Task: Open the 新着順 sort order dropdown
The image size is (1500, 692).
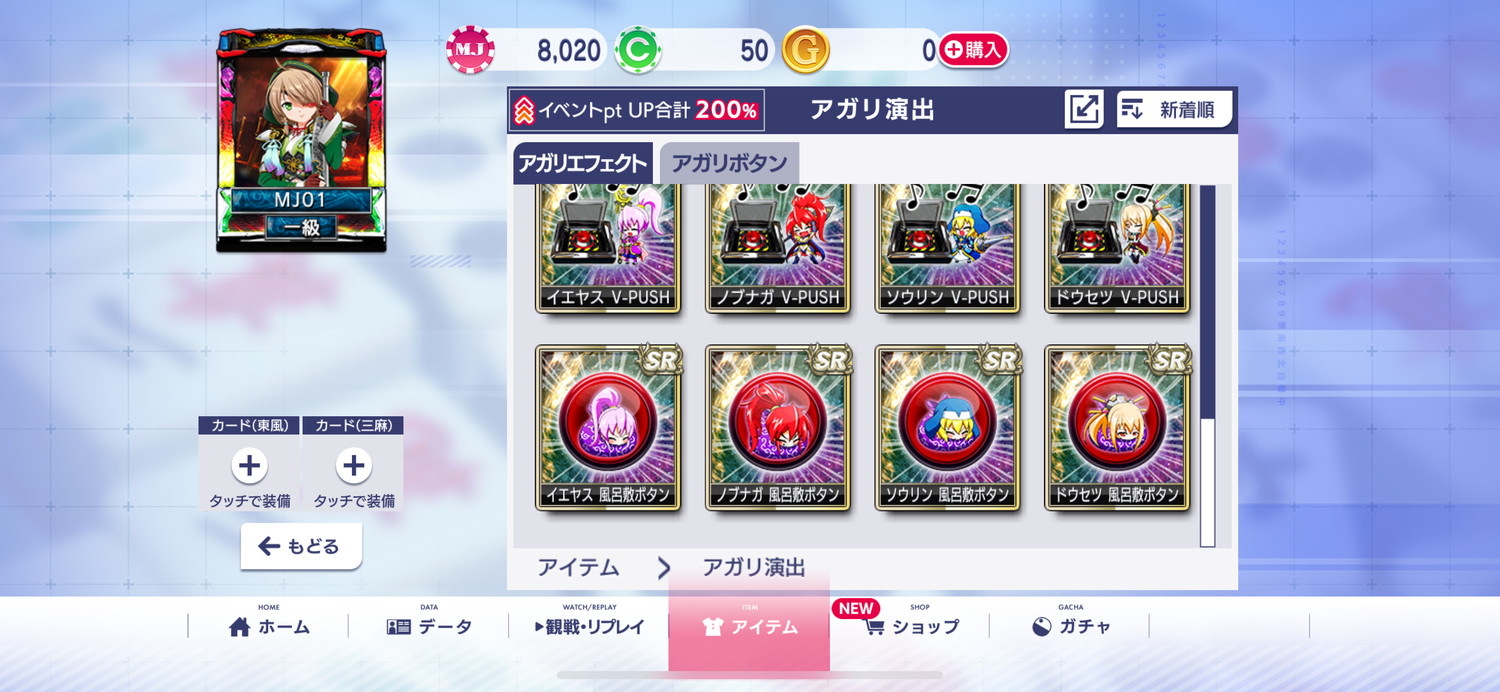Action: pyautogui.click(x=1175, y=110)
